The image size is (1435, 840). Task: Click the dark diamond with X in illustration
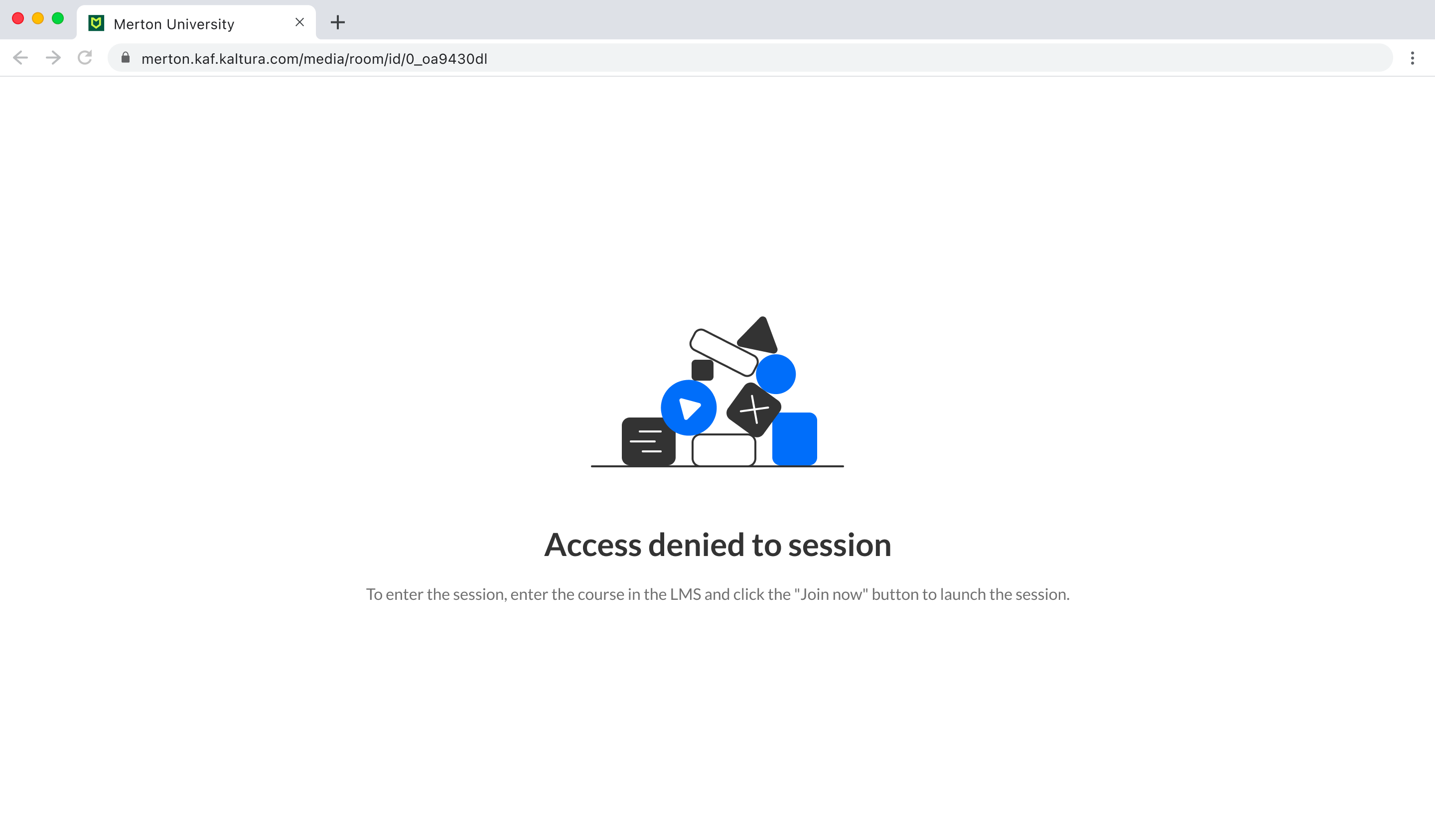[x=753, y=409]
